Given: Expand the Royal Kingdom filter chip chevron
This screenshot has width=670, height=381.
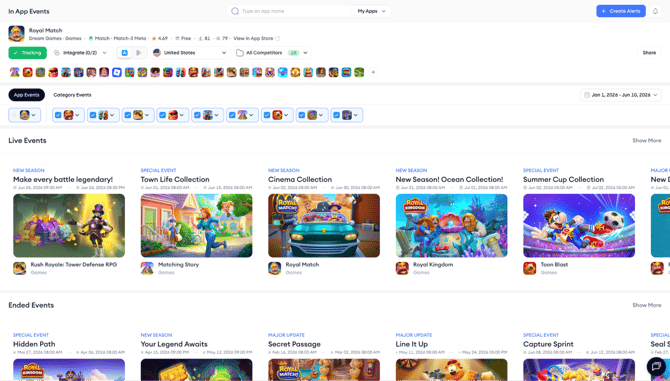Looking at the screenshot, I should coord(77,115).
